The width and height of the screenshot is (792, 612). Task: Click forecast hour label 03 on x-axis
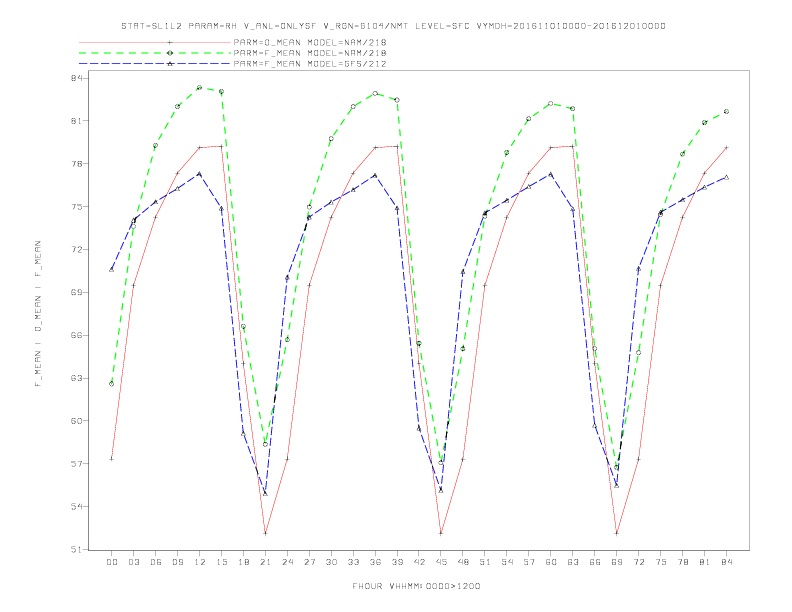133,562
